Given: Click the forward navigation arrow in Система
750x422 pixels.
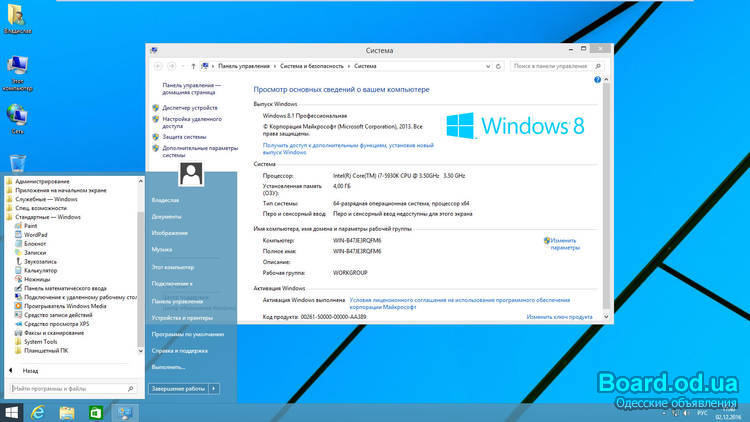Looking at the screenshot, I should pos(172,66).
